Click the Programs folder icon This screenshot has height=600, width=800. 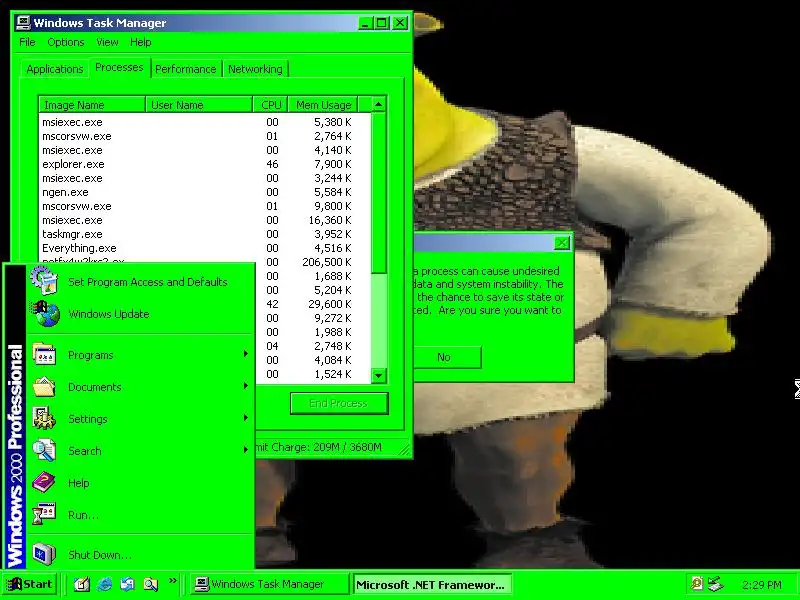tap(44, 354)
